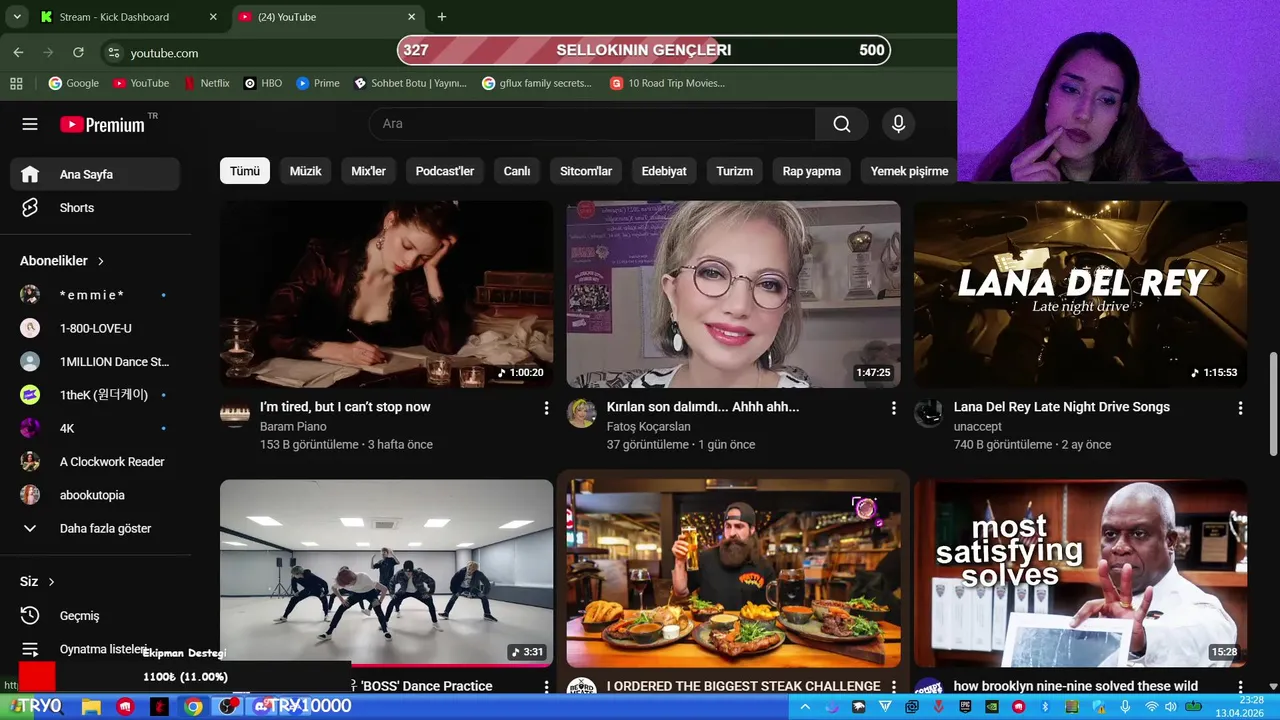Open the Google bookmark
Screen dimensions: 1280x720
pyautogui.click(x=74, y=83)
